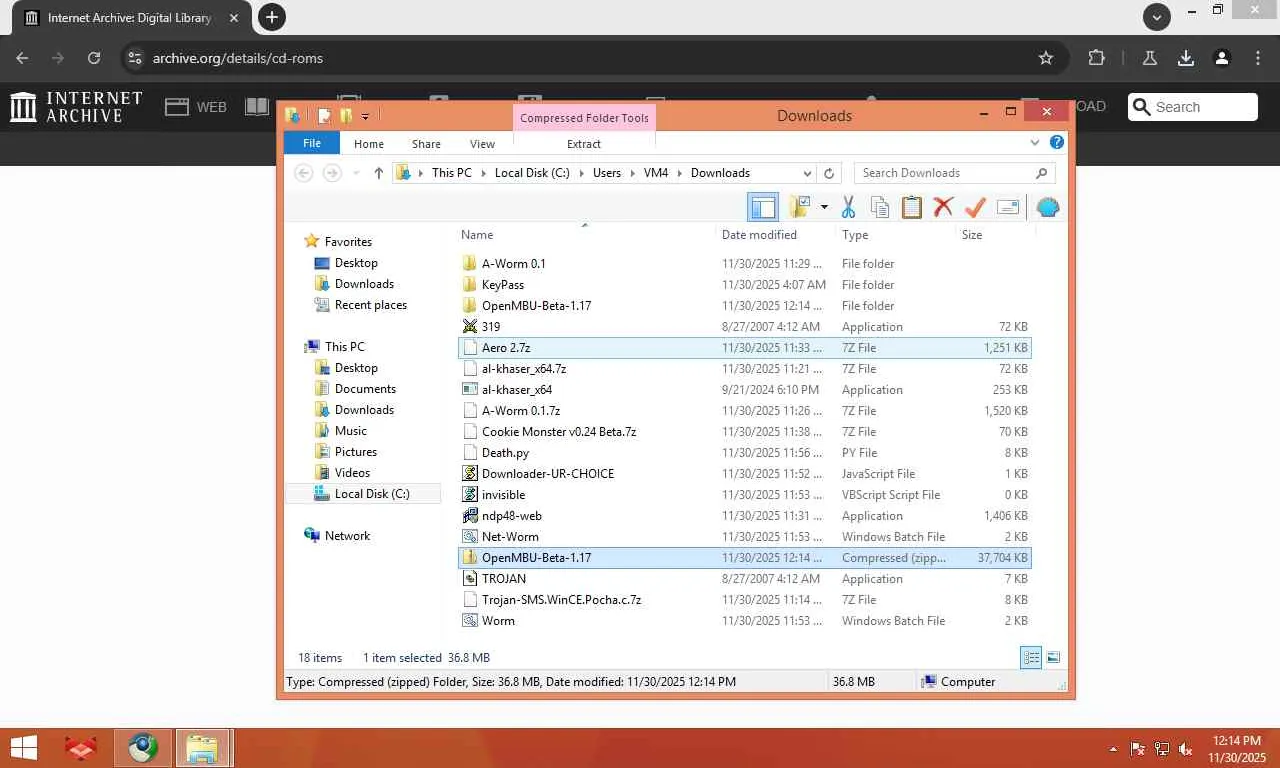Image resolution: width=1280 pixels, height=768 pixels.
Task: Show hidden system tray icons
Action: point(1113,749)
